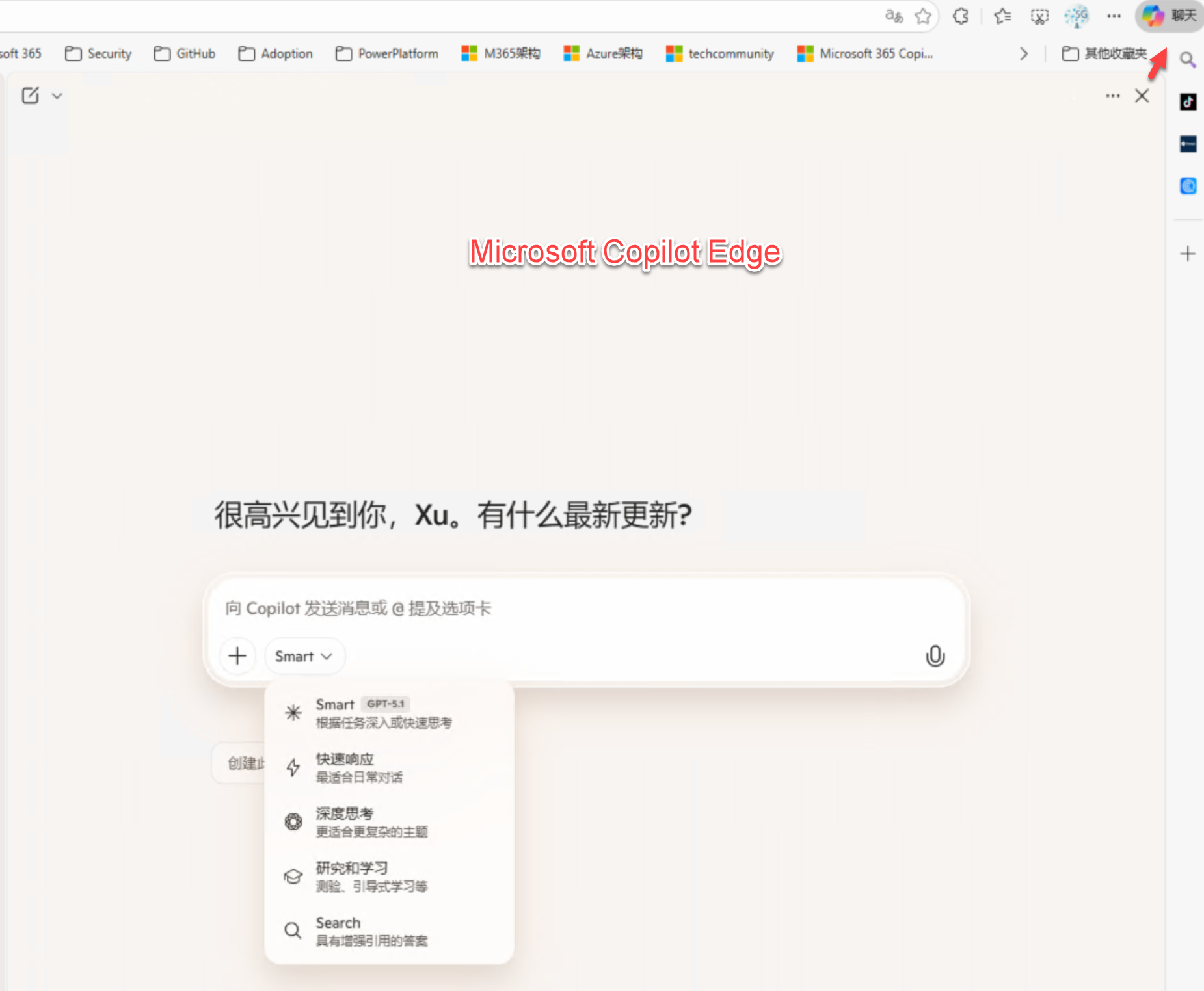Click the favorites star icon in address bar
Image resolution: width=1204 pixels, height=991 pixels.
click(x=922, y=16)
